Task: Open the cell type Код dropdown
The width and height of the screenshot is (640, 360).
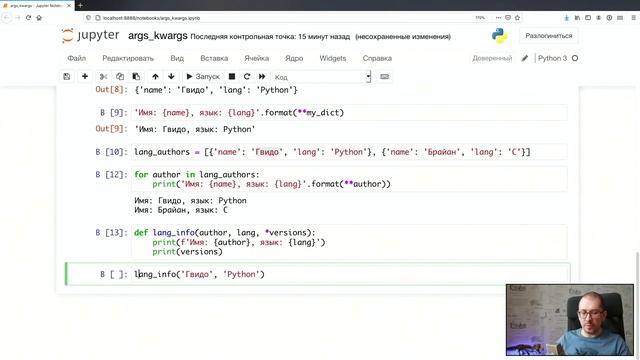Action: click(322, 77)
